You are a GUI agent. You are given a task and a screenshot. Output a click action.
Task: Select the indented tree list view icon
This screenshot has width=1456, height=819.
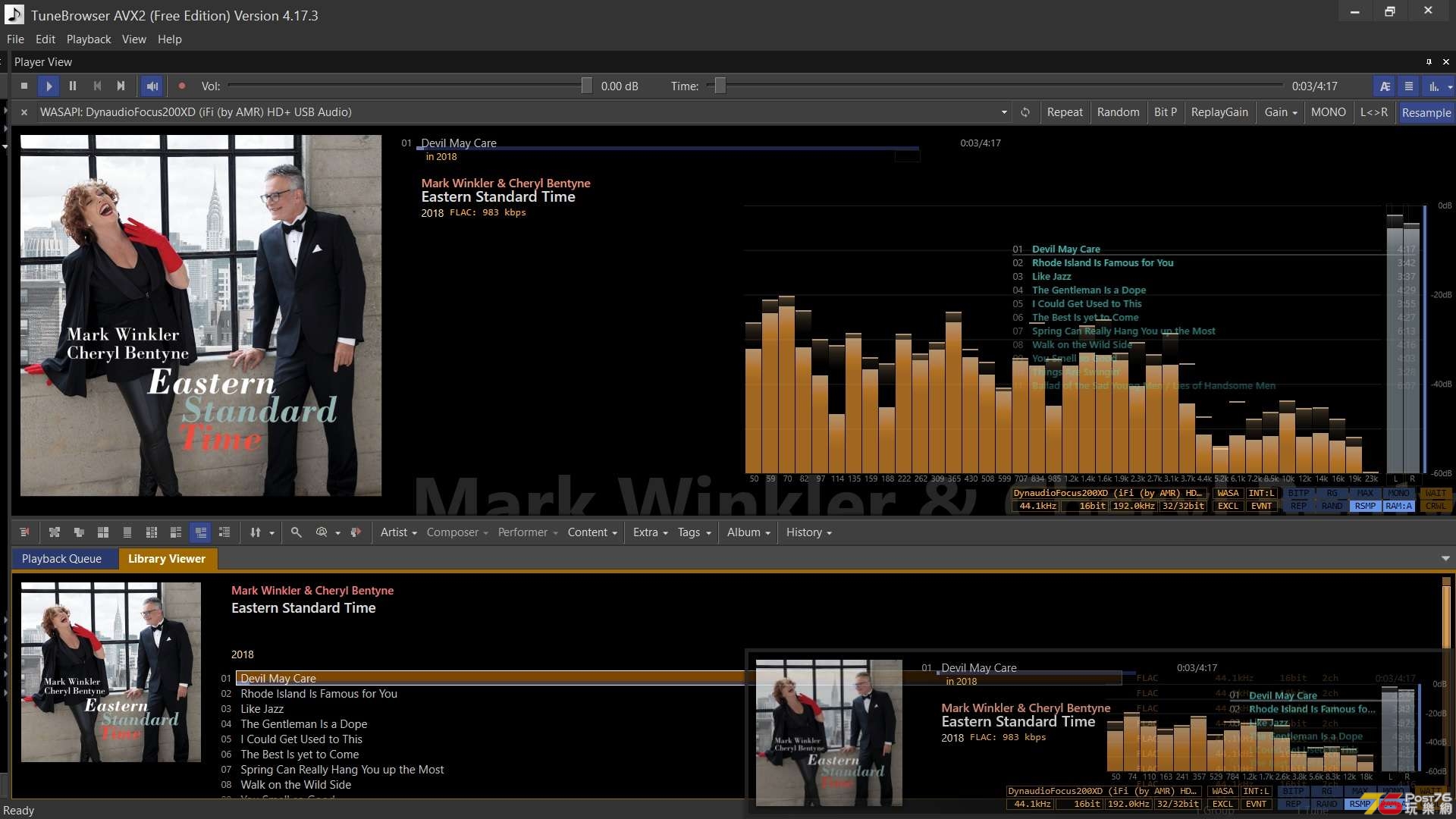(x=224, y=532)
